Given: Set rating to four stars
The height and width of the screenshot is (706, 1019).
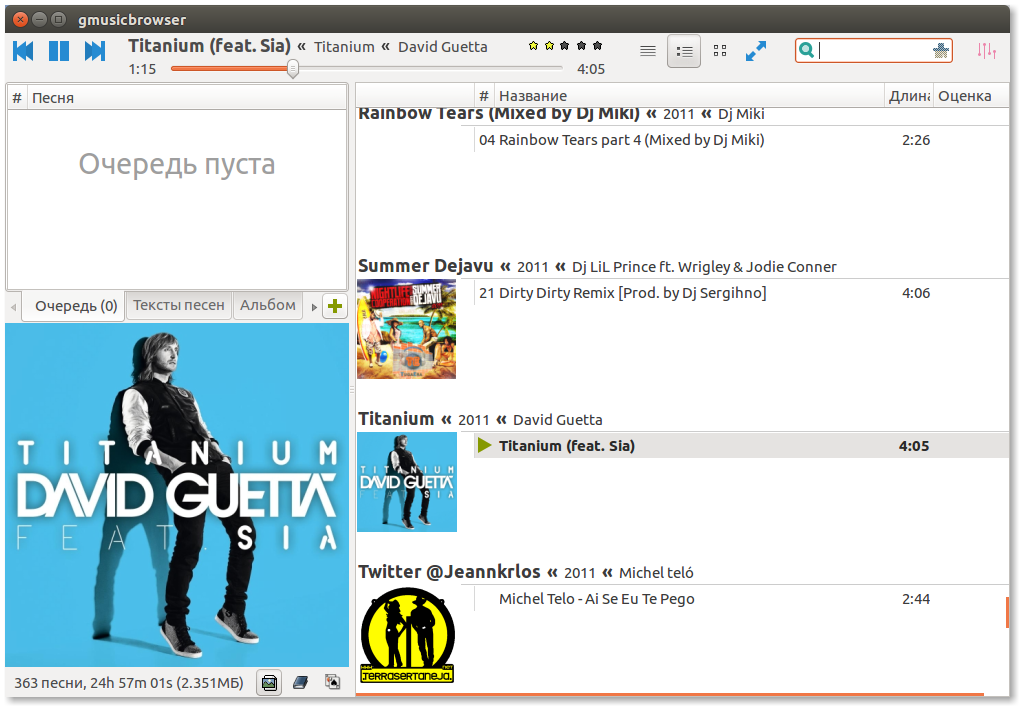Looking at the screenshot, I should click(x=582, y=46).
